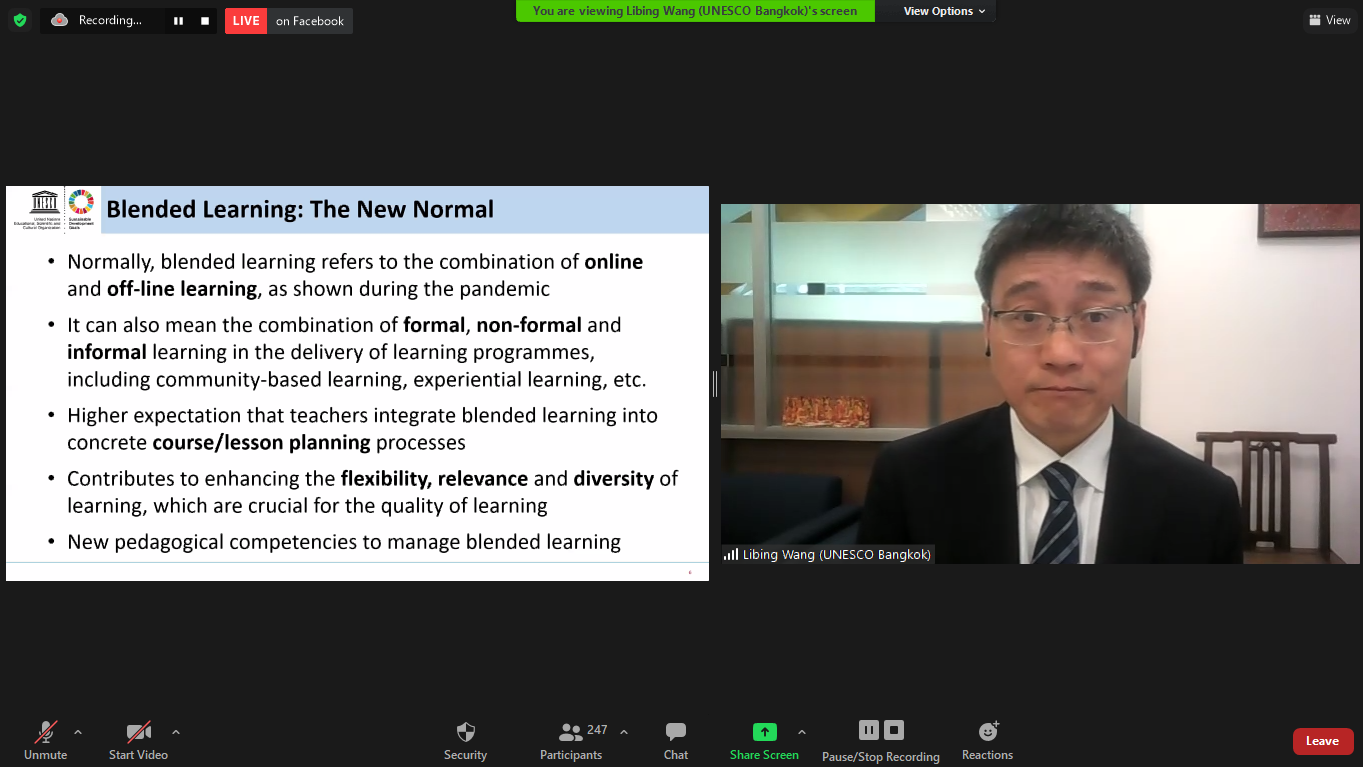Image resolution: width=1363 pixels, height=767 pixels.
Task: Unmute the microphone
Action: (x=46, y=740)
